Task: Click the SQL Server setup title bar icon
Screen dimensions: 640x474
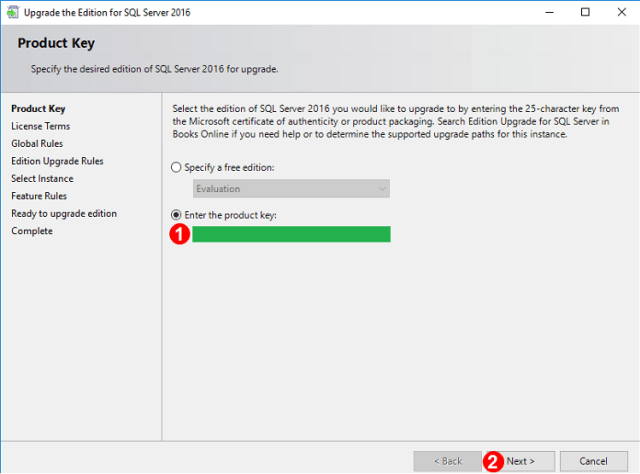Action: [x=13, y=12]
